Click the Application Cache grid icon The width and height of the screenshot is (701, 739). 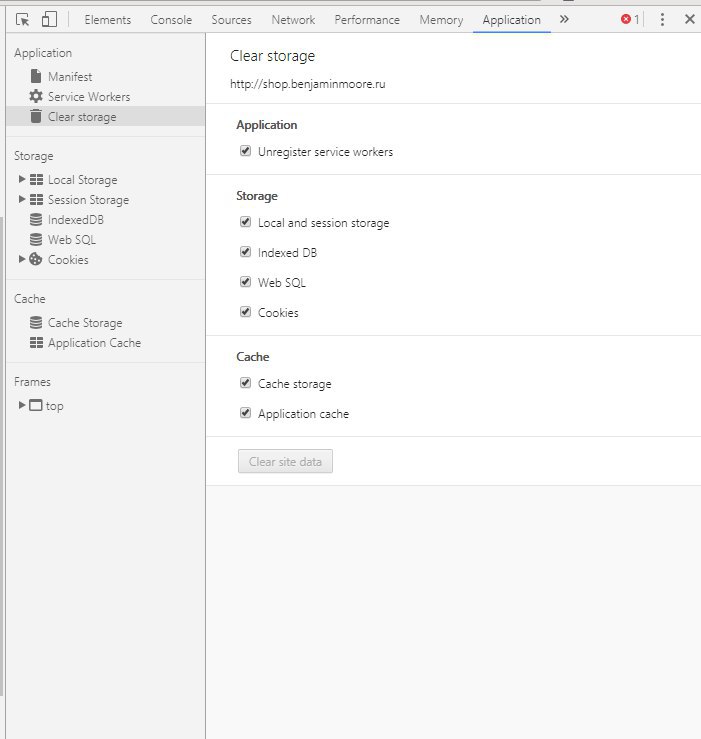point(36,343)
